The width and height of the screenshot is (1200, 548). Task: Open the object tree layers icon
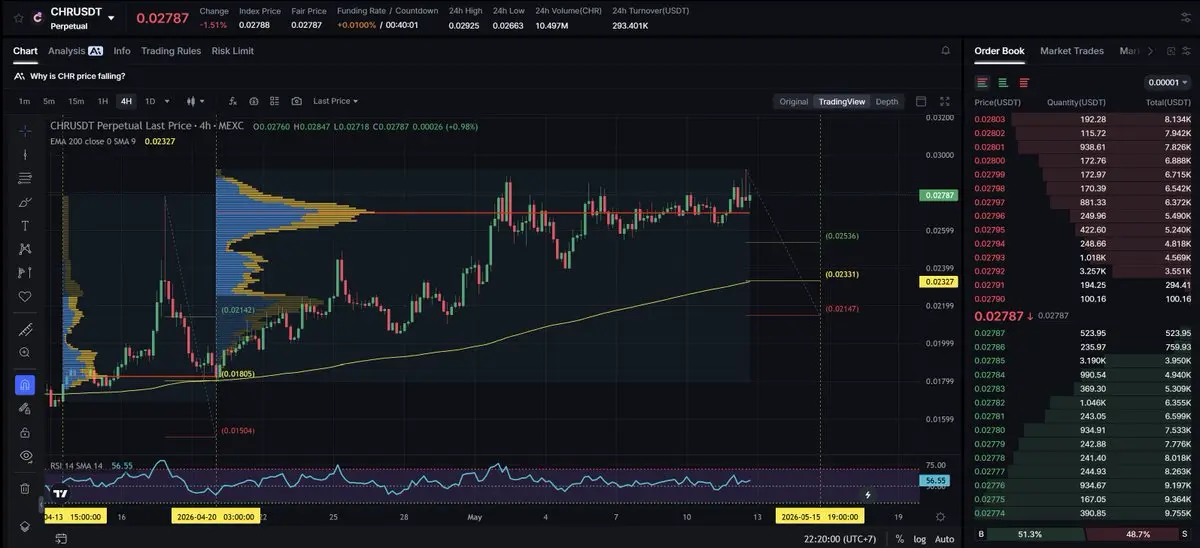[x=25, y=527]
